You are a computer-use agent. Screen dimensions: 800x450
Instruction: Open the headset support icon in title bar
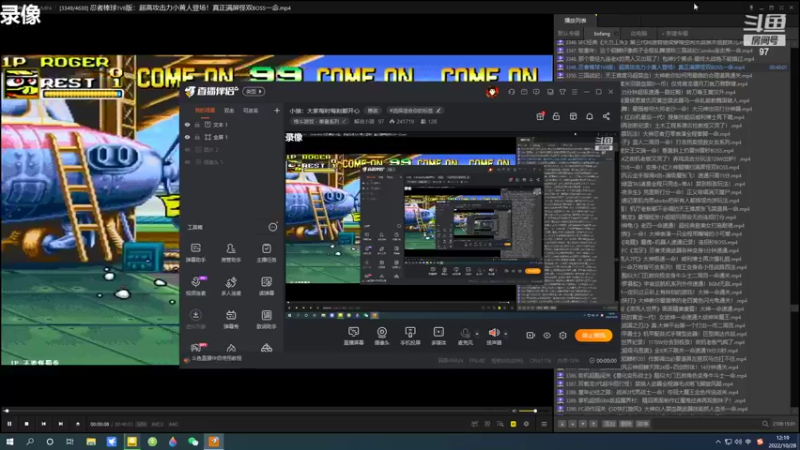pos(511,92)
